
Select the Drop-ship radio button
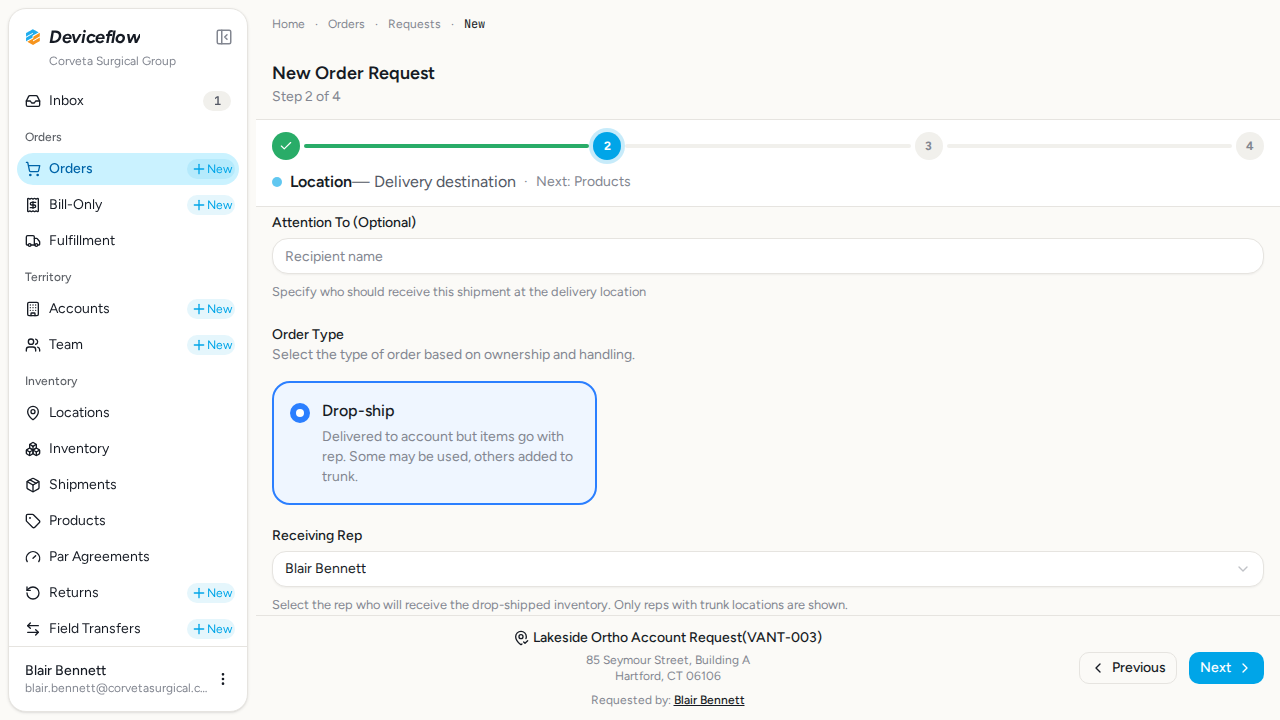pos(300,413)
